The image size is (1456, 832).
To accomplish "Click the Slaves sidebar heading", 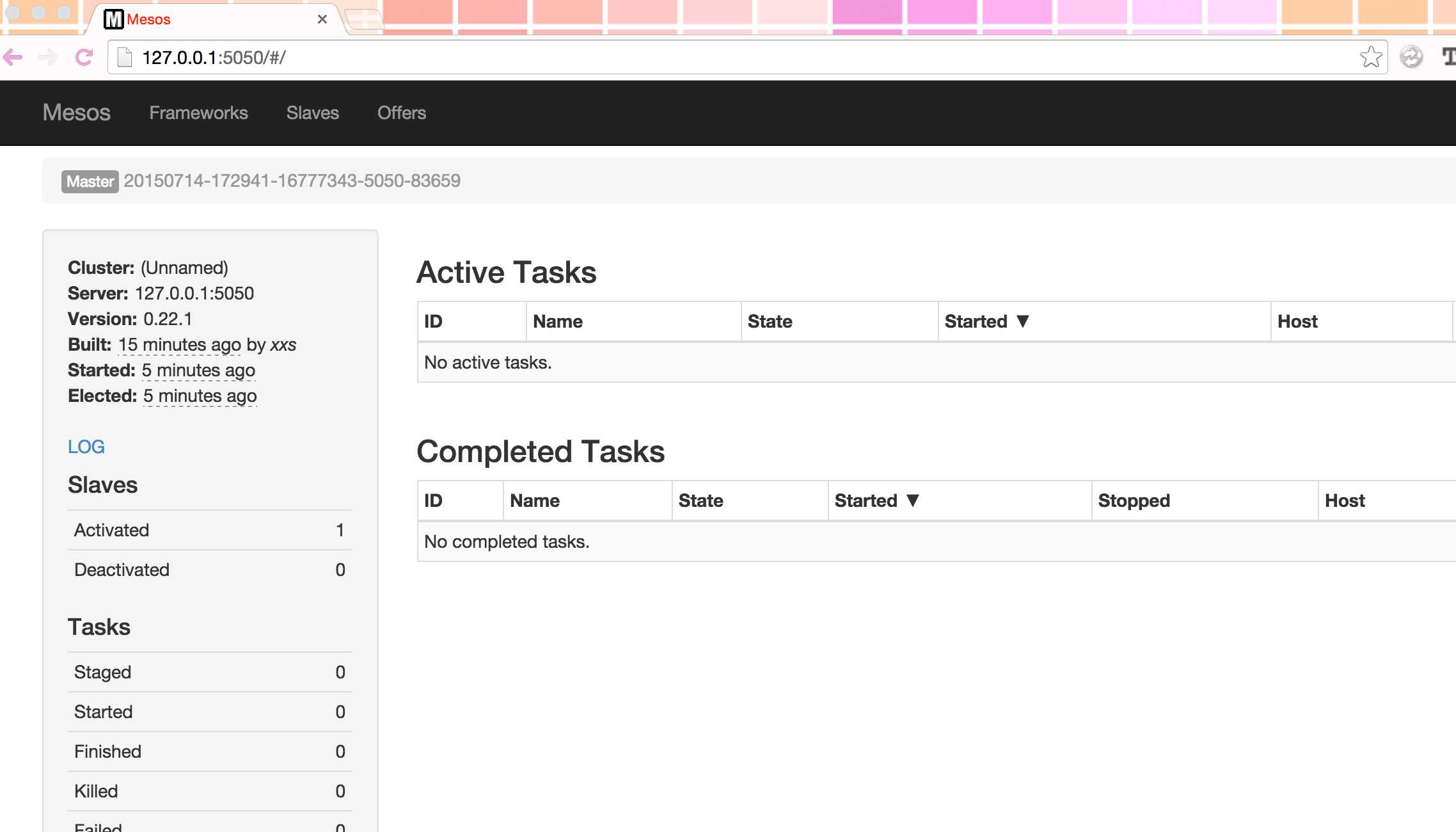I will point(103,485).
